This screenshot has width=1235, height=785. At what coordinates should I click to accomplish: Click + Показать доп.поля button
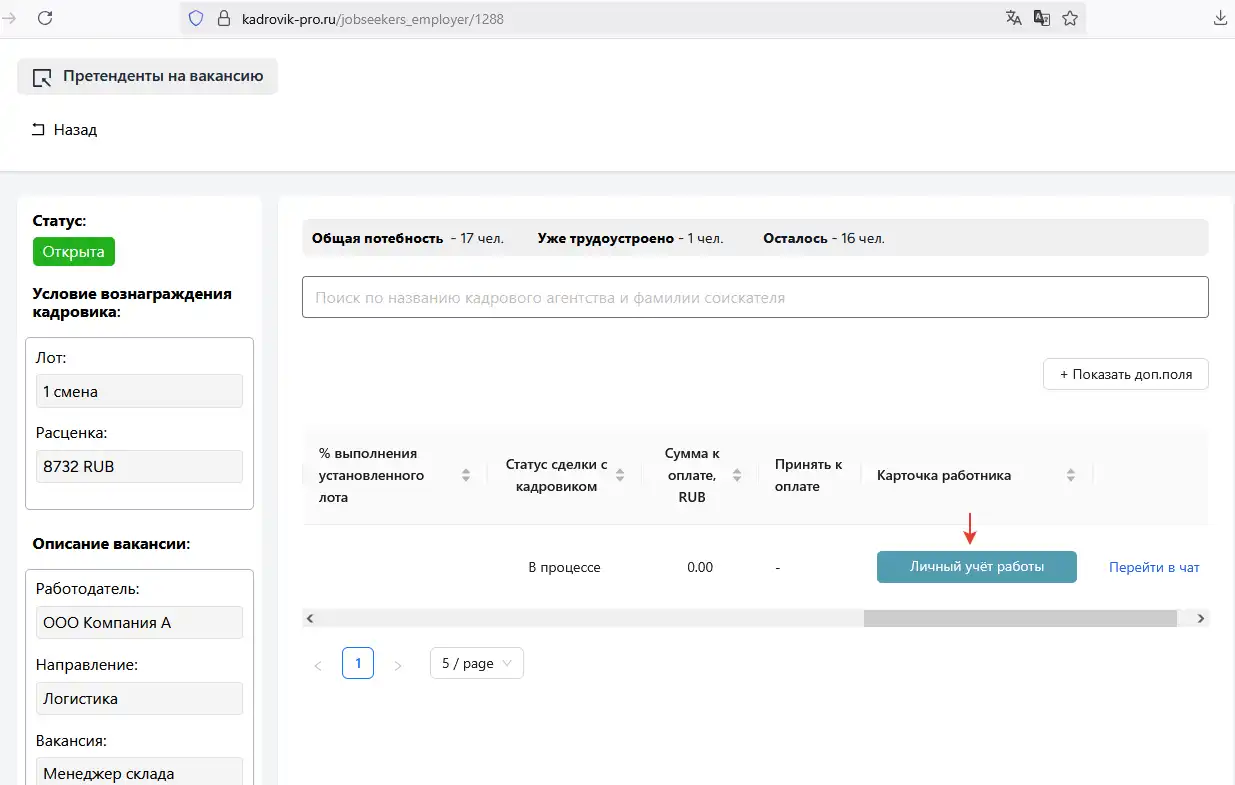click(x=1125, y=374)
